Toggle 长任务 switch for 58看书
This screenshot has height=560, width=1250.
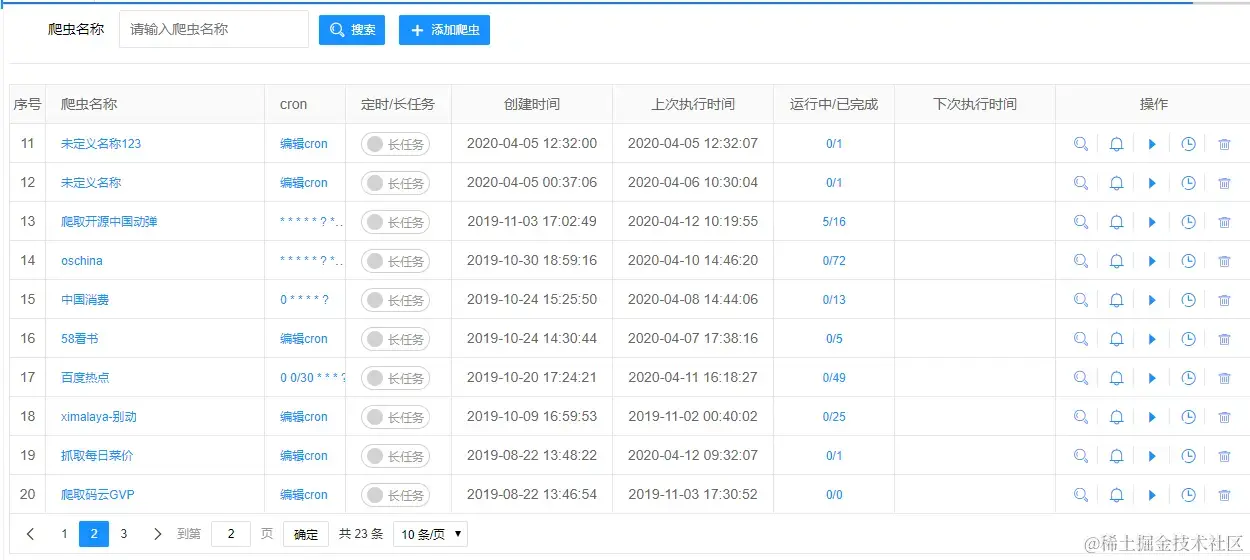point(395,339)
